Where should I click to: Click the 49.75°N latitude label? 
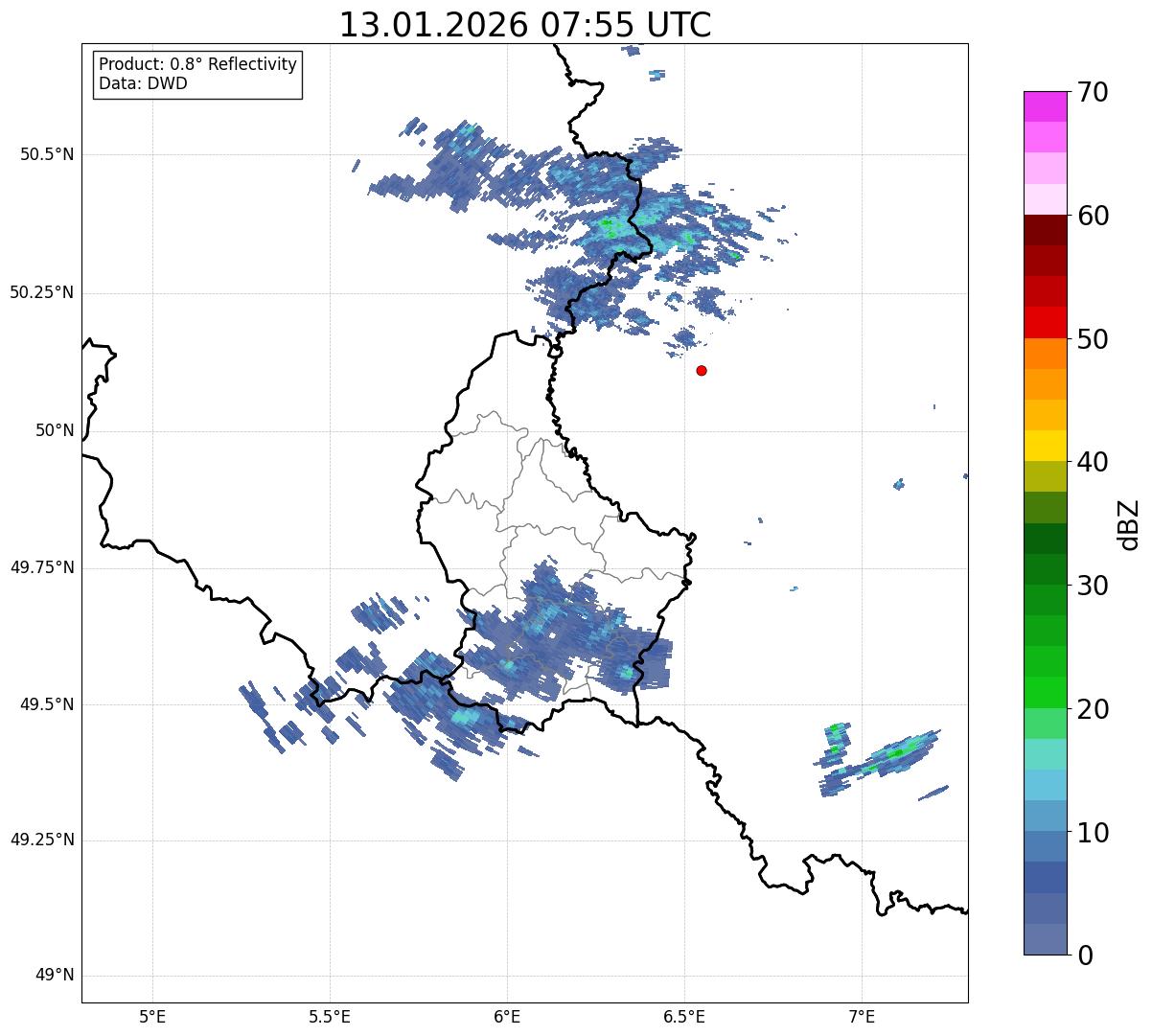click(42, 567)
